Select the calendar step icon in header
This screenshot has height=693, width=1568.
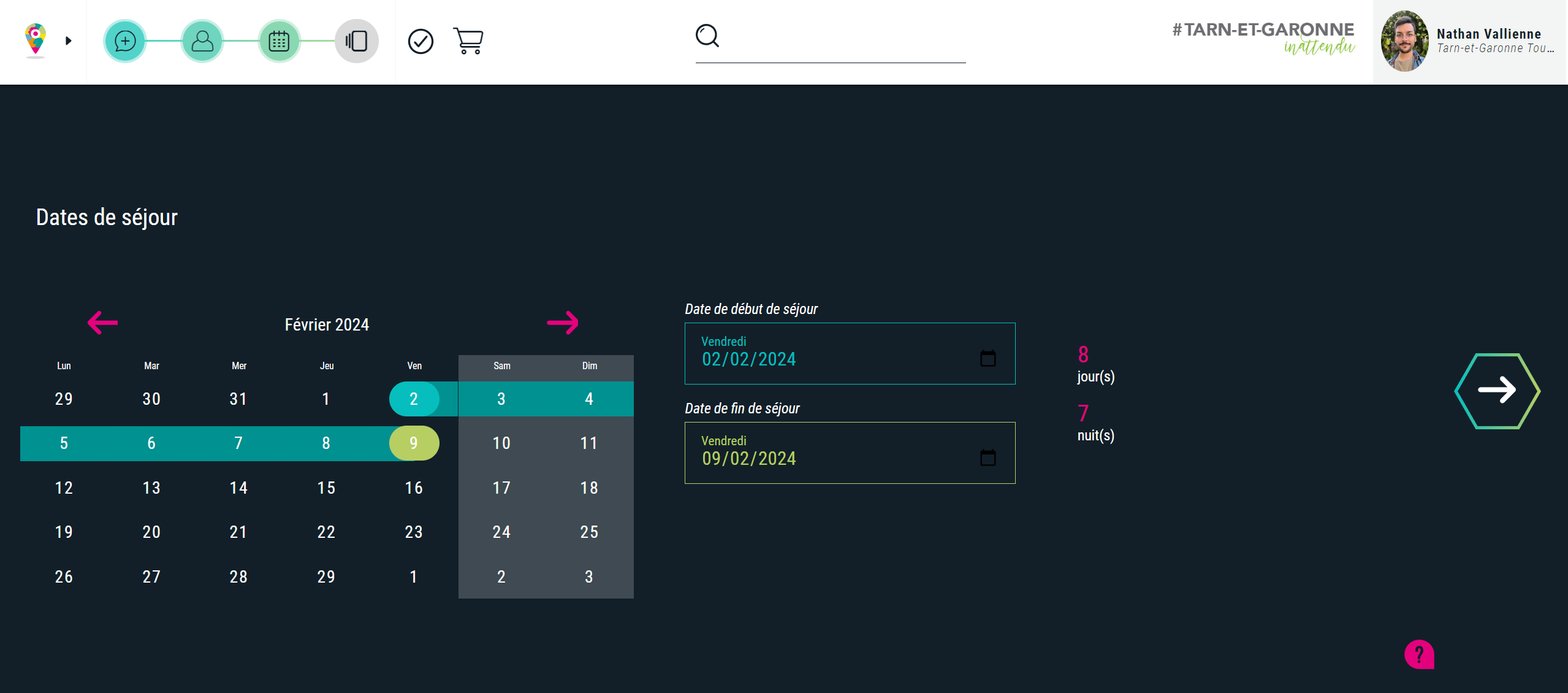click(279, 41)
